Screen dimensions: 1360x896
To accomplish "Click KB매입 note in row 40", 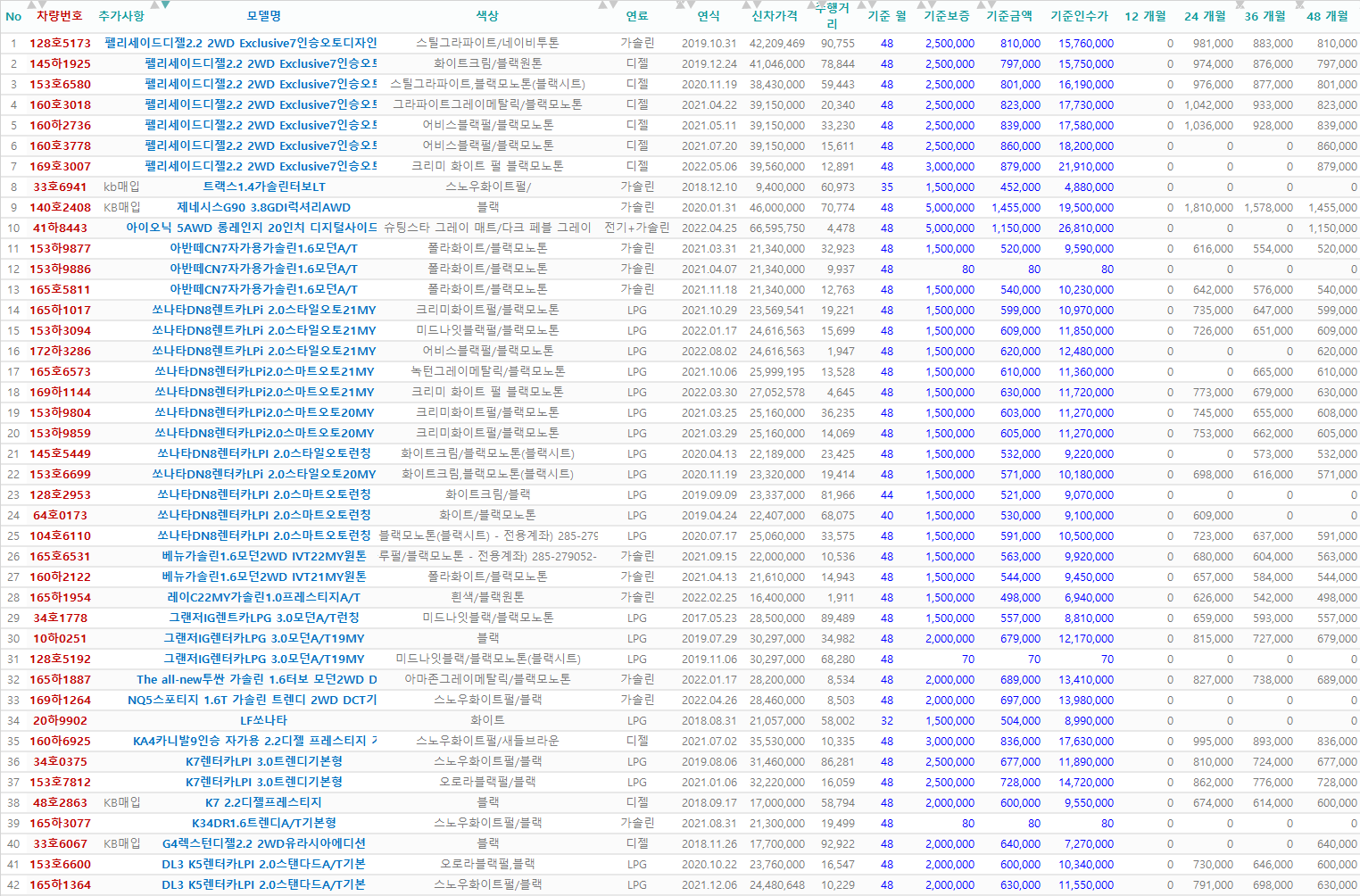I will 121,843.
